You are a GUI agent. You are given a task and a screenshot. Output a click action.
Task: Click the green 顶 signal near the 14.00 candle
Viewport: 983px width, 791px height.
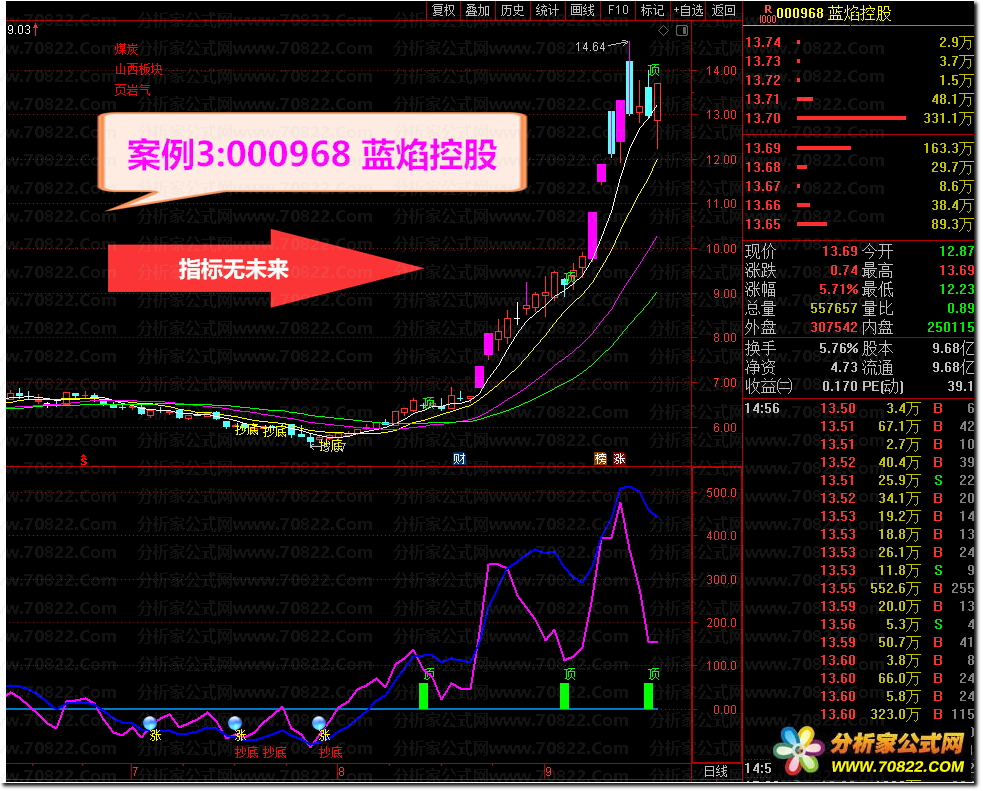tap(654, 70)
